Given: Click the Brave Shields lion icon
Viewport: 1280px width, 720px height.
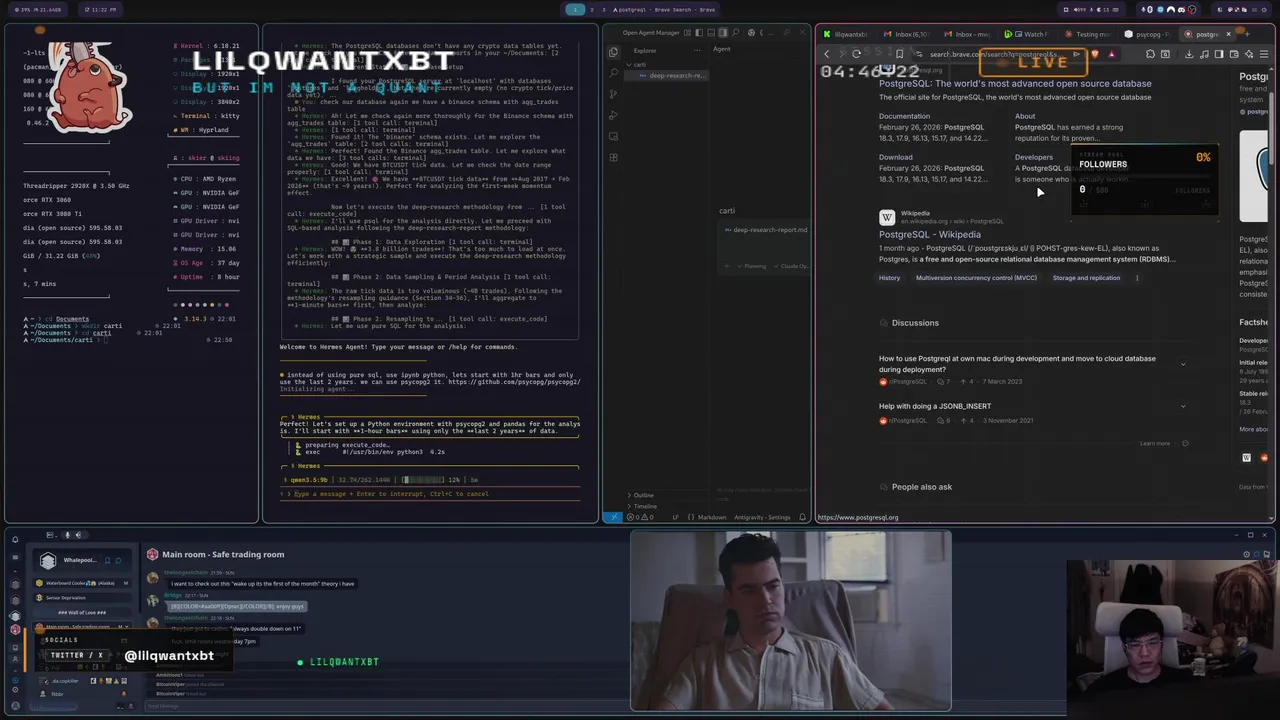Looking at the screenshot, I should (1095, 54).
